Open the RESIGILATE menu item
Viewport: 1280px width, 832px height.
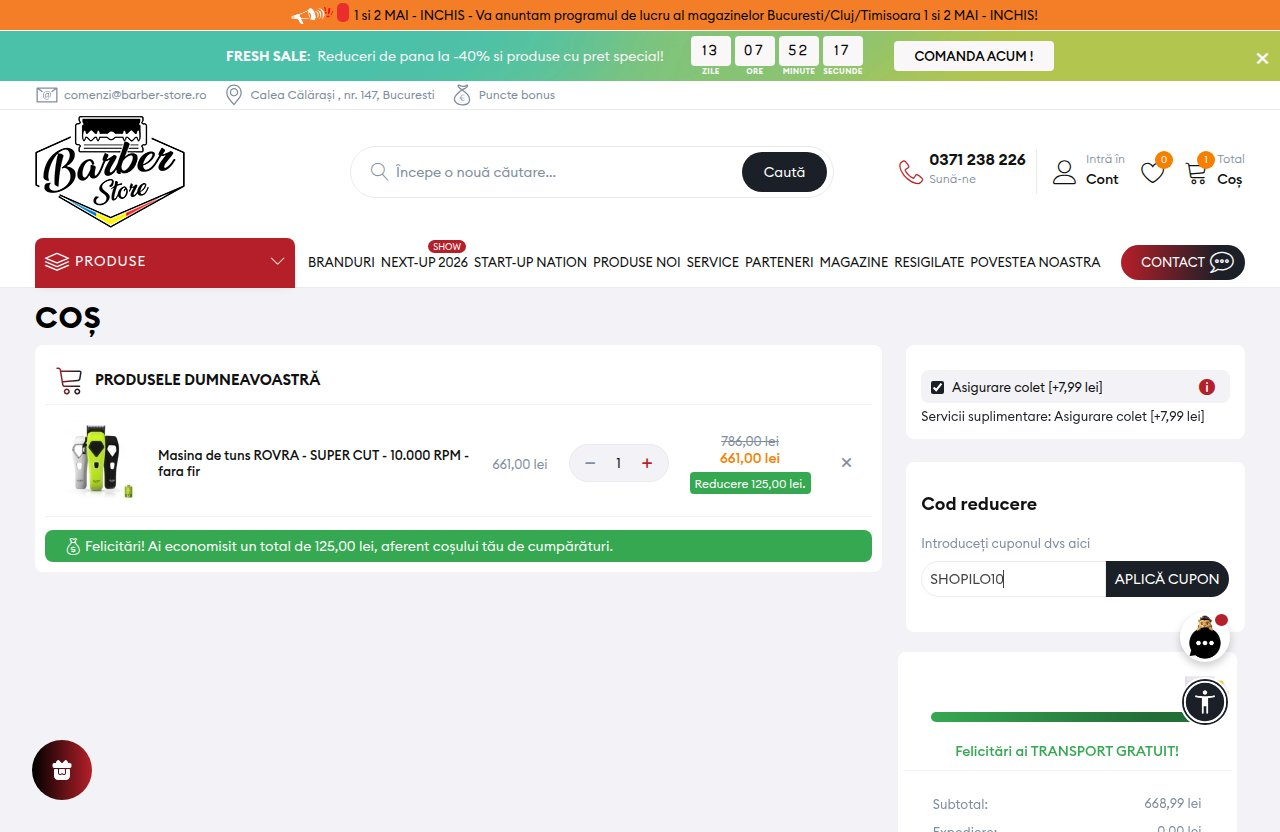tap(929, 262)
